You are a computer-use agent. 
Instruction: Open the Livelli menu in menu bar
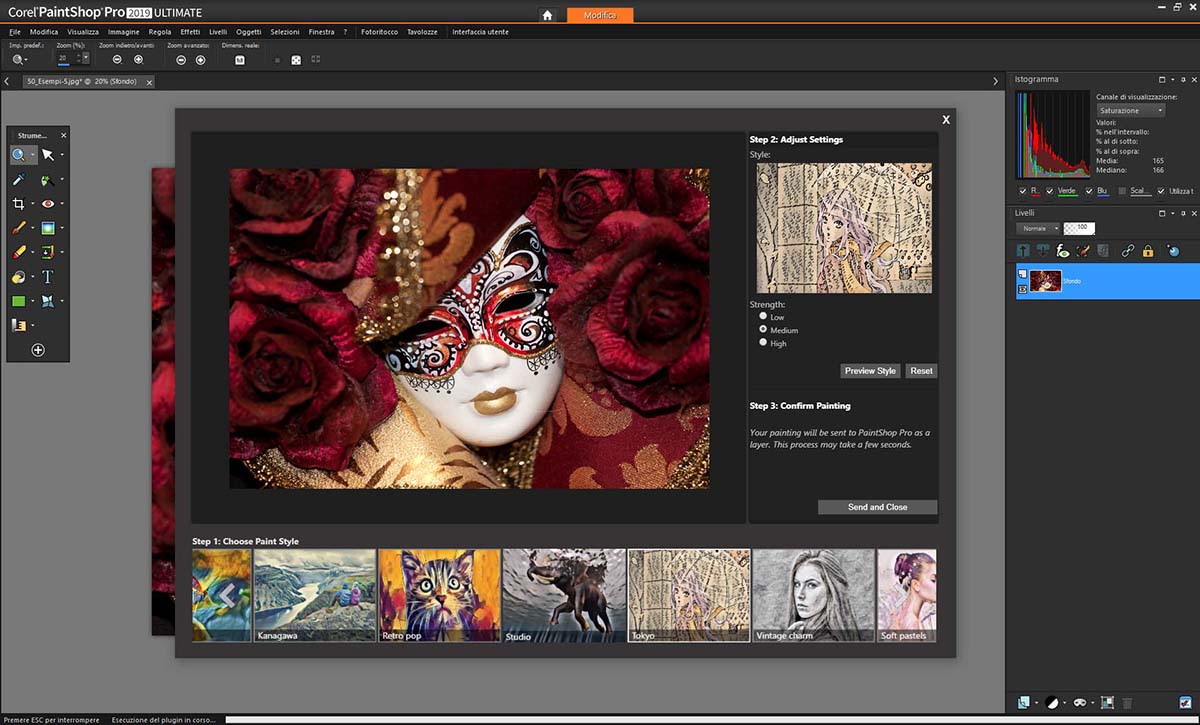[218, 32]
